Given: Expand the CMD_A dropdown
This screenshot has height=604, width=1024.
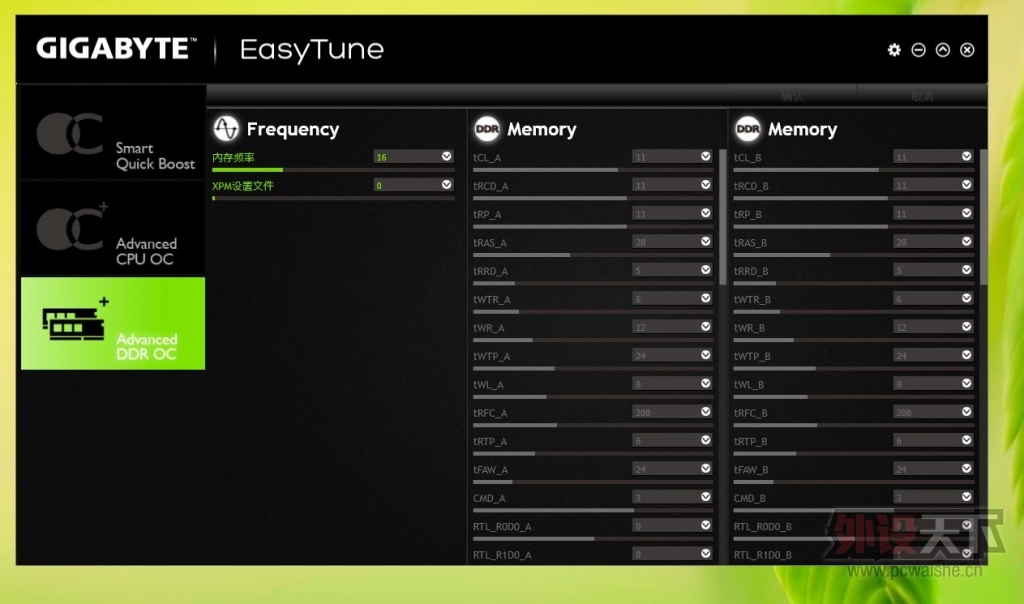Looking at the screenshot, I should (x=706, y=497).
